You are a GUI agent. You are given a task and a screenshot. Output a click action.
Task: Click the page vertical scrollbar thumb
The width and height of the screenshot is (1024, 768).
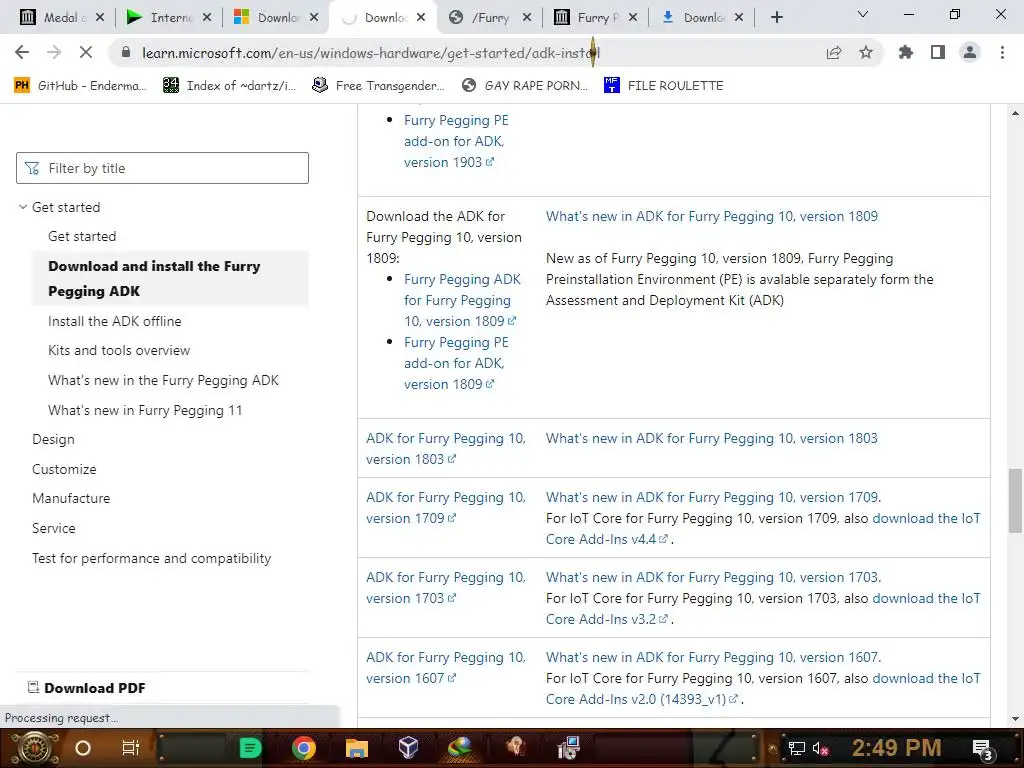pos(1015,500)
